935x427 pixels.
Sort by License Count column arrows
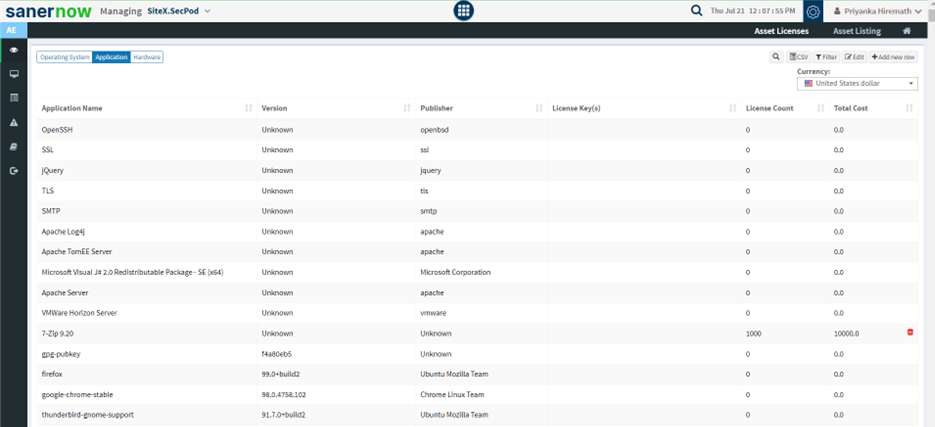(x=821, y=108)
